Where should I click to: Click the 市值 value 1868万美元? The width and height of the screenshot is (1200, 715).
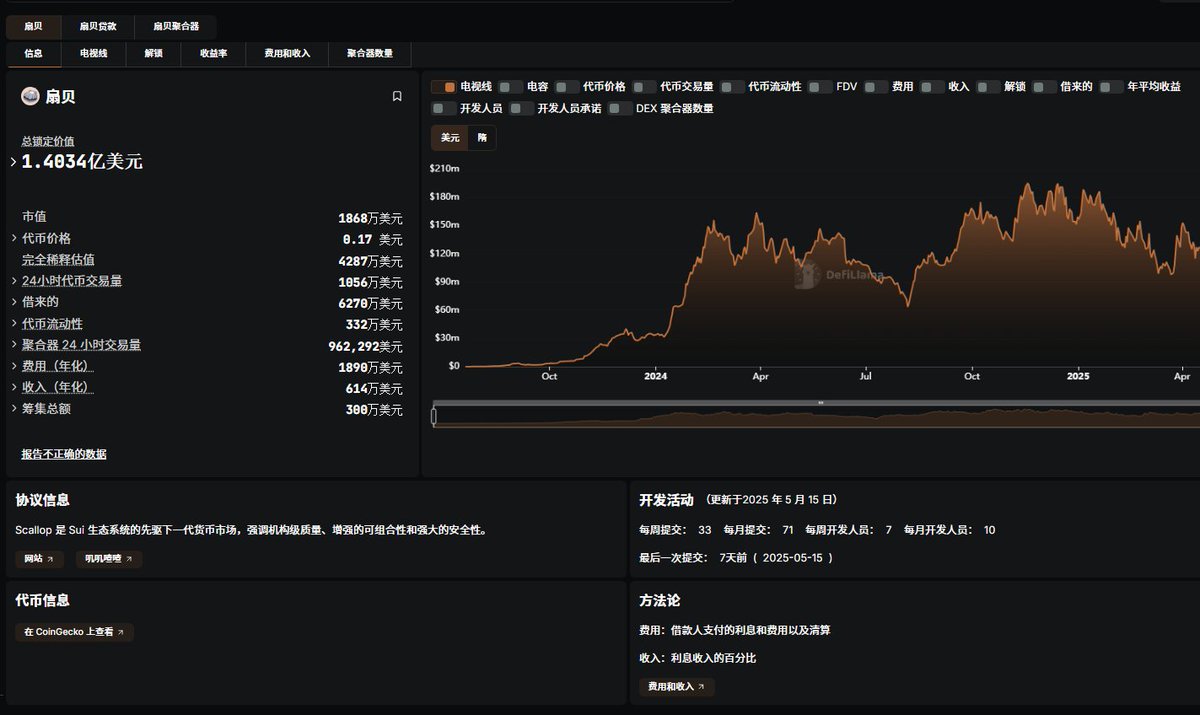(370, 218)
